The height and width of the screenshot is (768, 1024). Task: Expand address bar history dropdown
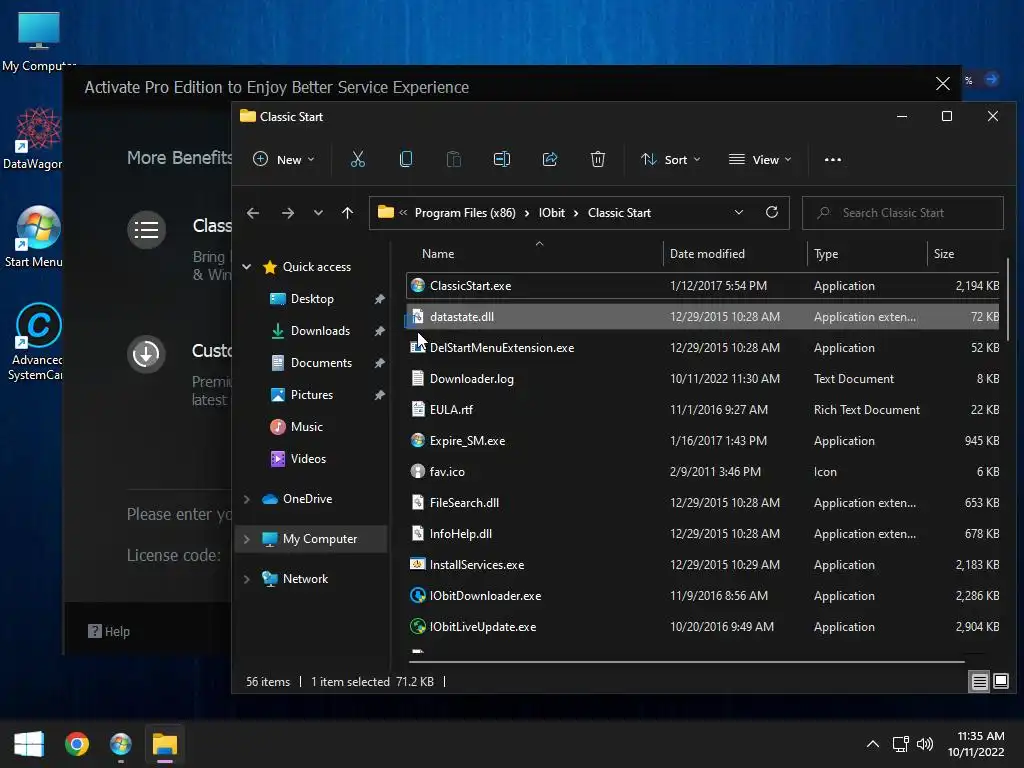click(739, 212)
